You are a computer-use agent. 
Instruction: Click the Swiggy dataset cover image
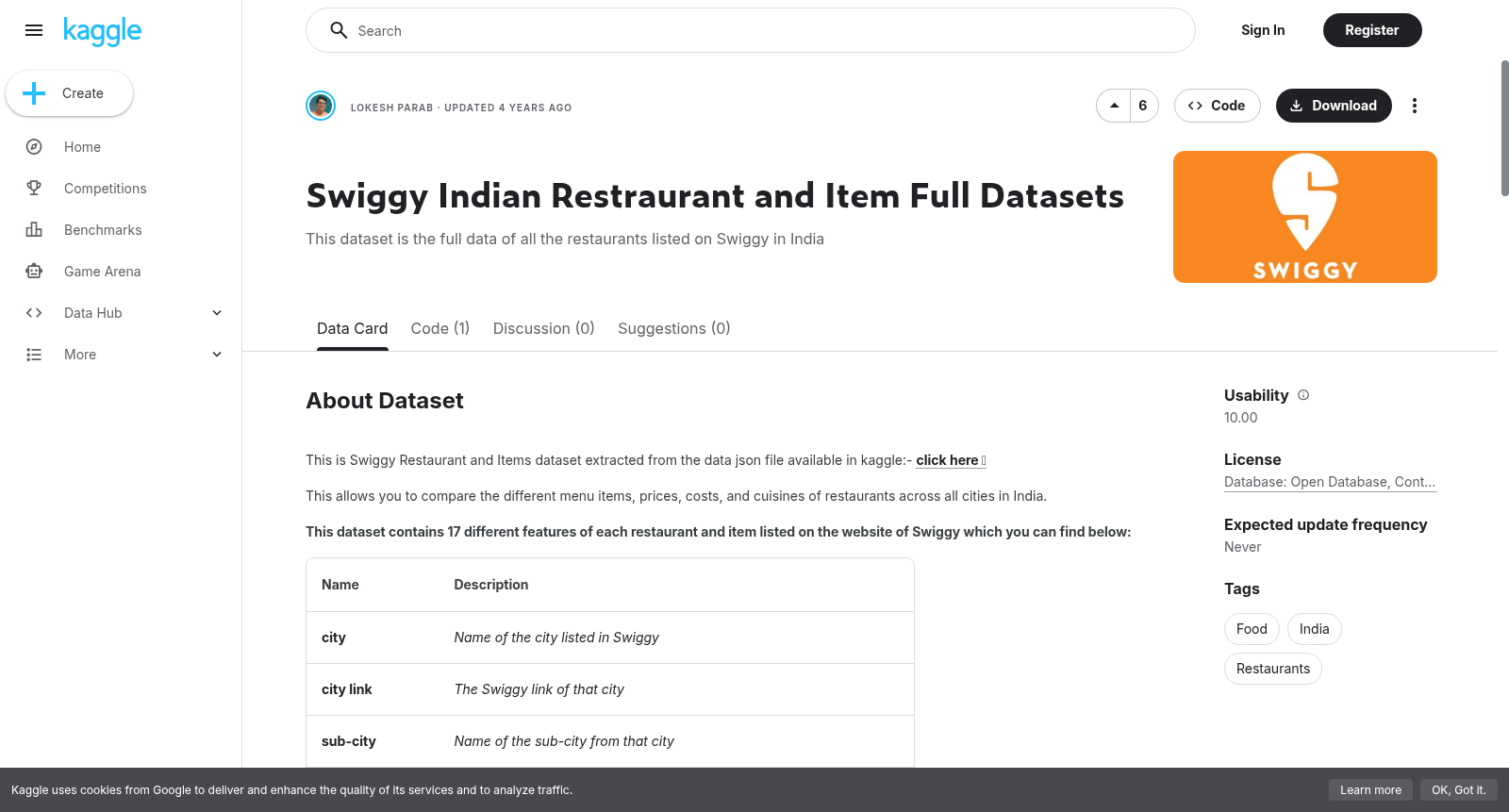1305,217
